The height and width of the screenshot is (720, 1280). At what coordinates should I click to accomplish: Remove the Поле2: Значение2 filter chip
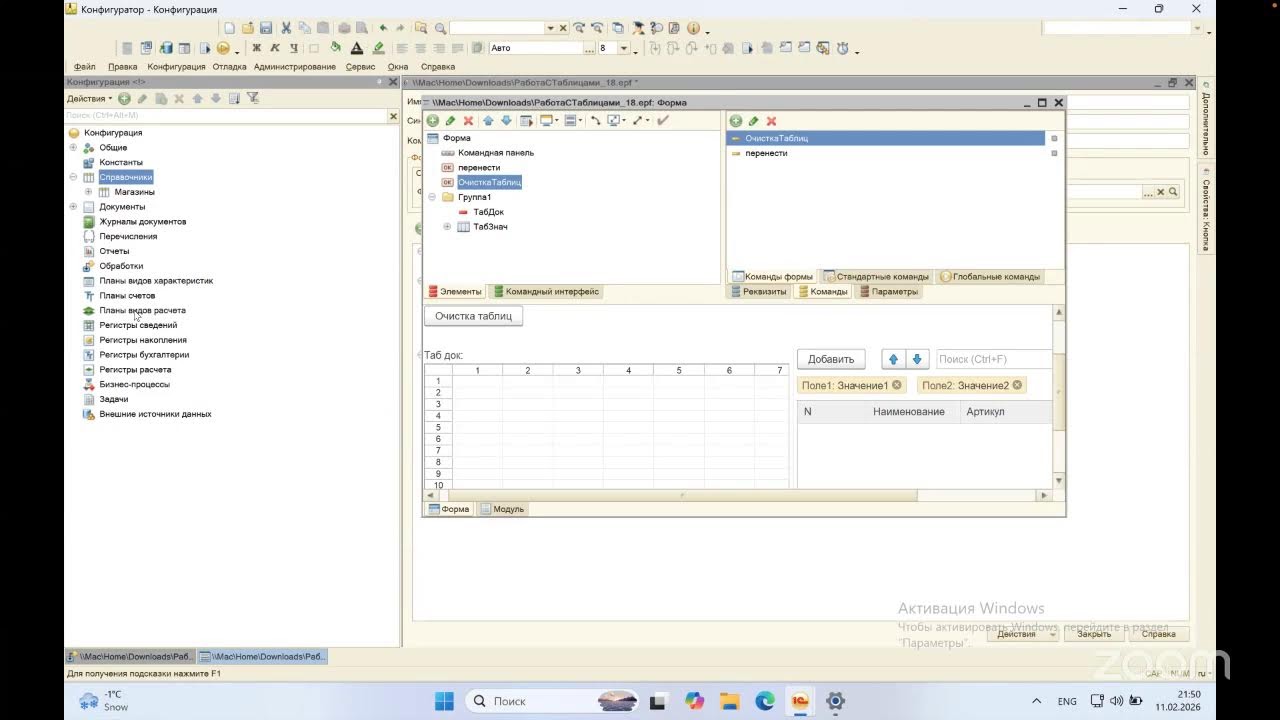pos(1017,385)
